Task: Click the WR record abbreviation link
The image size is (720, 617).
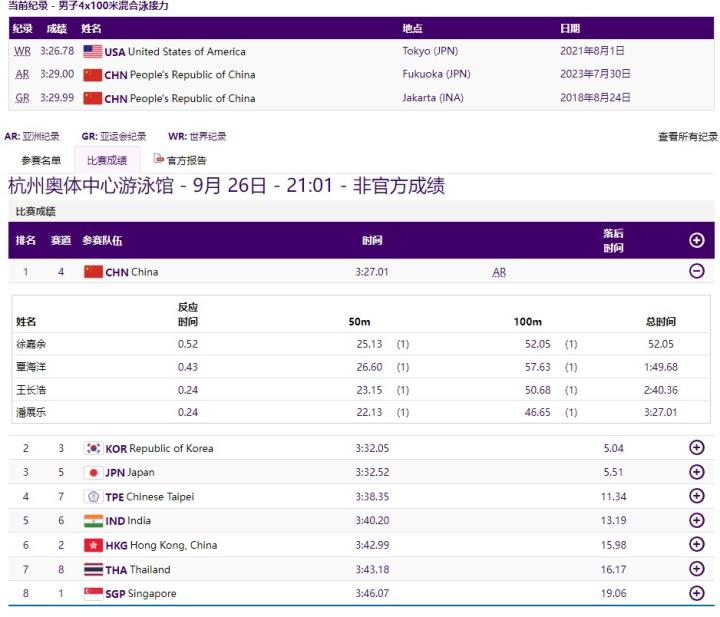Action: [x=22, y=51]
